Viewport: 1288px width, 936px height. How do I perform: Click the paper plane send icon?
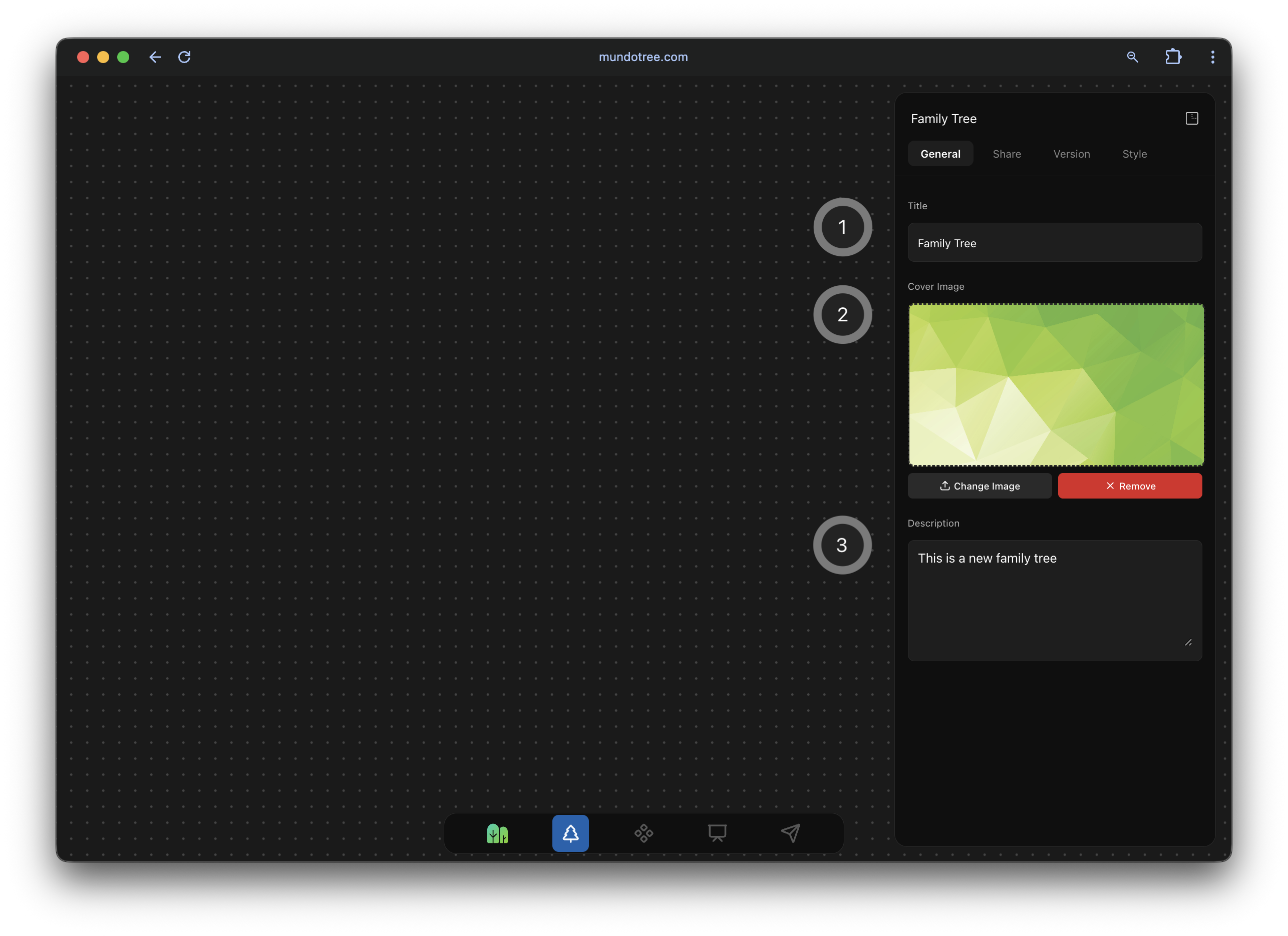pyautogui.click(x=790, y=833)
